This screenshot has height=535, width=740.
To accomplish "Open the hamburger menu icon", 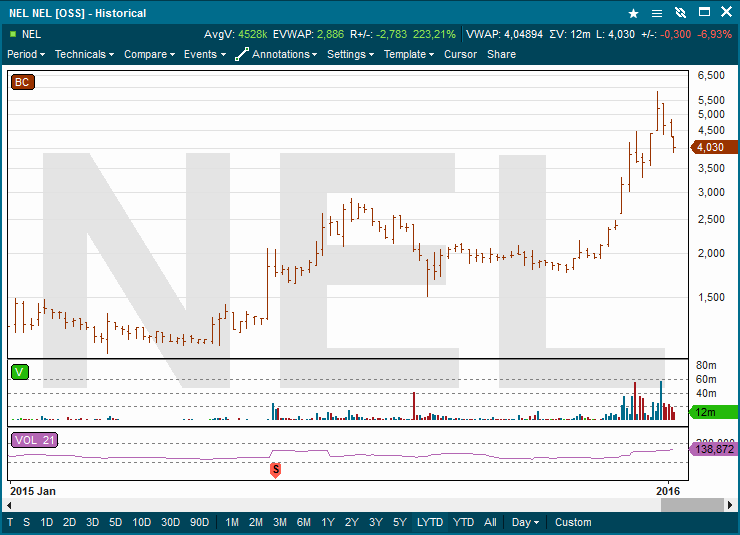I will (x=656, y=13).
